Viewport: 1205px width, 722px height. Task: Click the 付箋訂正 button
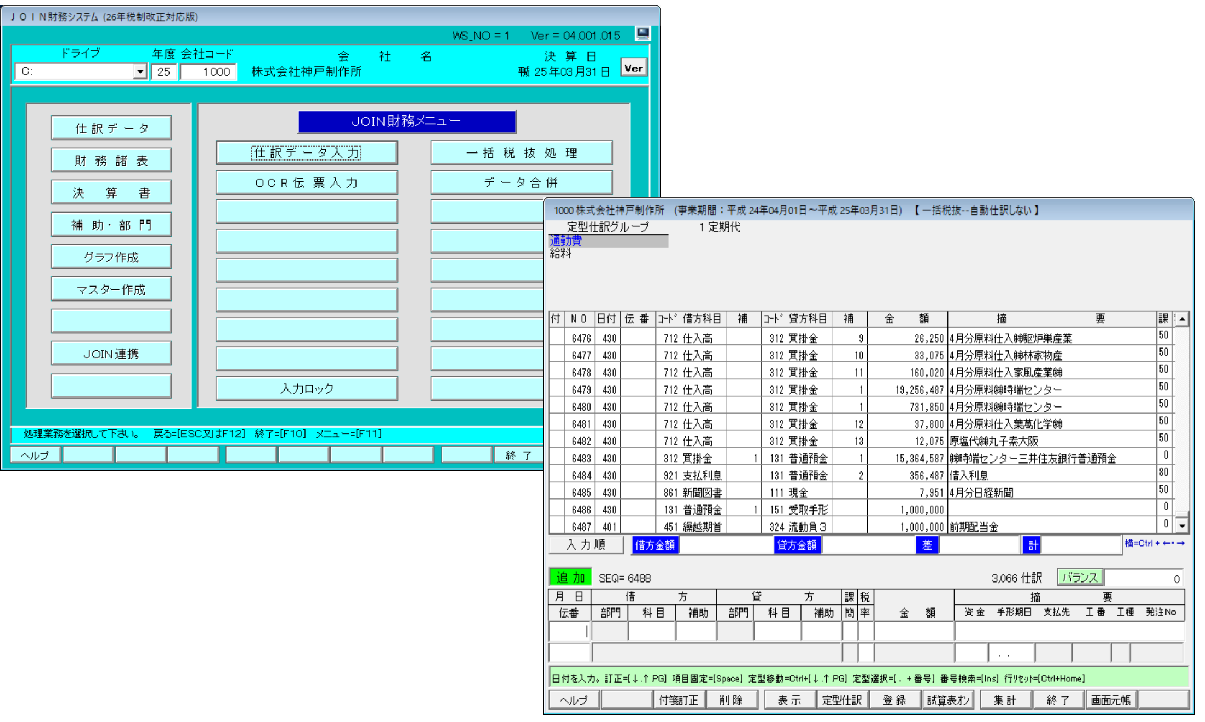click(x=679, y=700)
